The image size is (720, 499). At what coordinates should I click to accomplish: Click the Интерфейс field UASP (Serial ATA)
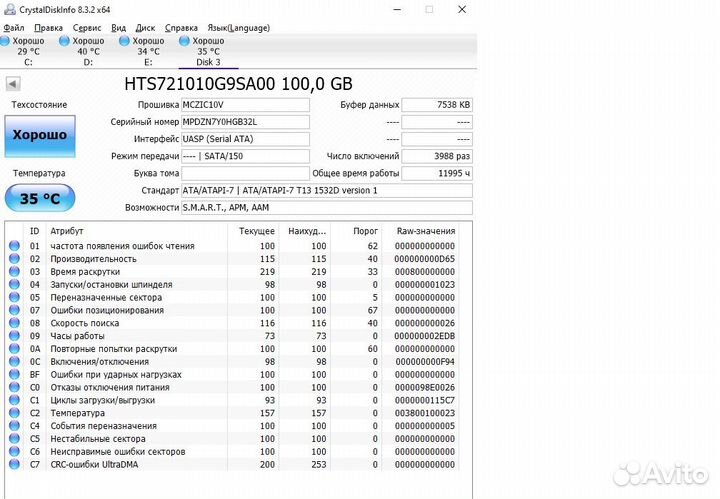coord(246,139)
